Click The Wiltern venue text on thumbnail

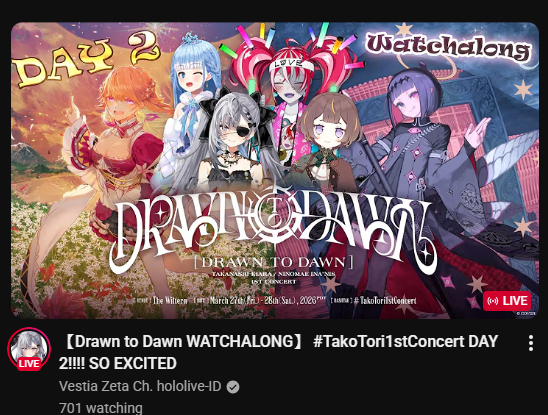coord(170,301)
